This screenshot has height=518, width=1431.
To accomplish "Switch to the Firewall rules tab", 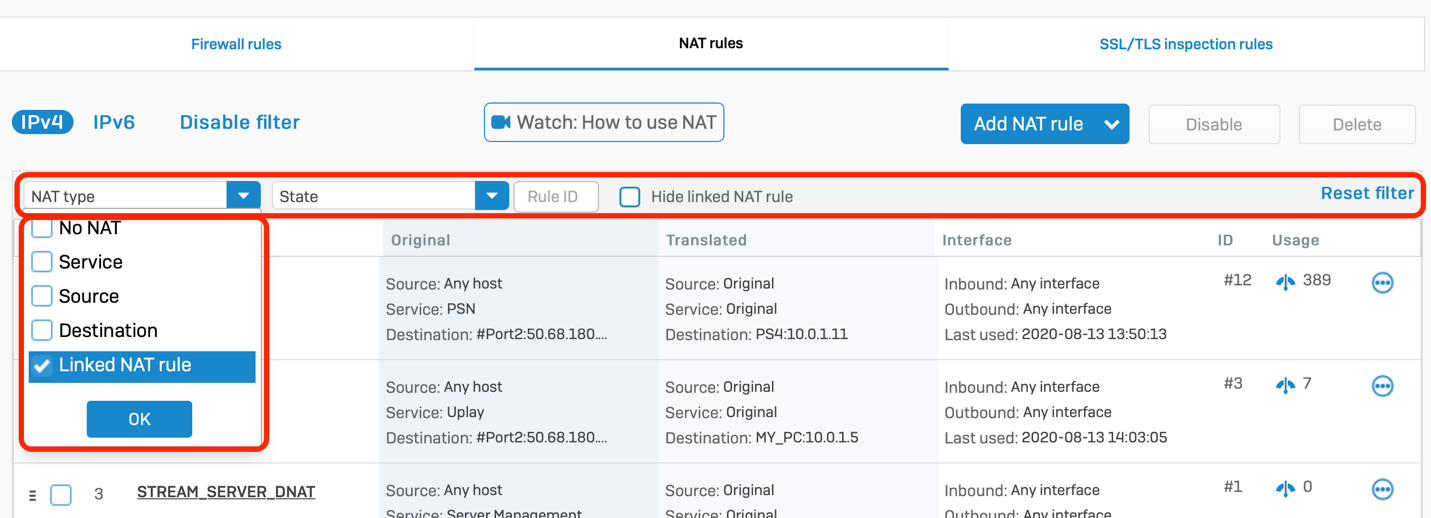I will tap(236, 44).
